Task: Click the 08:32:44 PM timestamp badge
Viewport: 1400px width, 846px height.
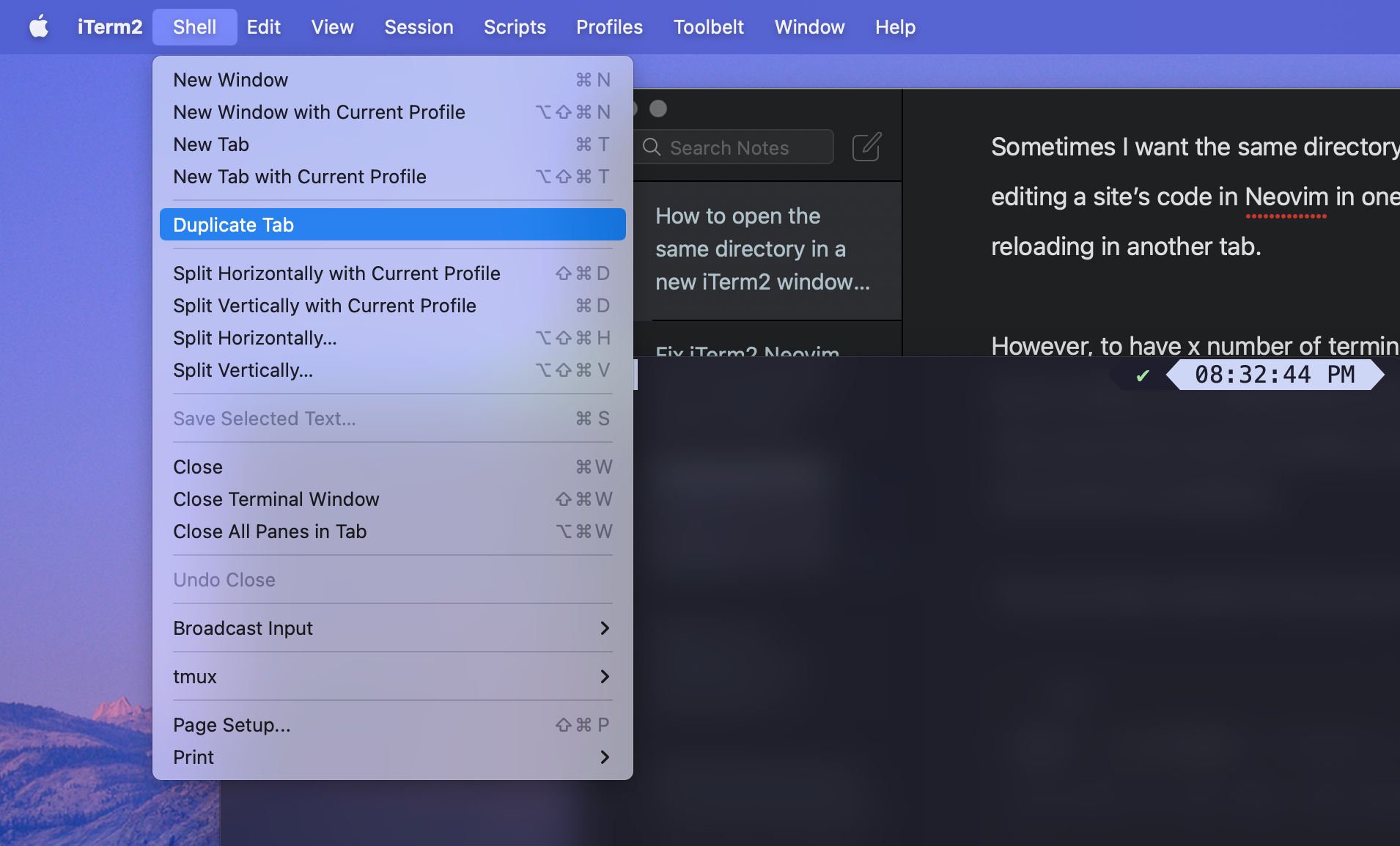Action: [x=1276, y=375]
